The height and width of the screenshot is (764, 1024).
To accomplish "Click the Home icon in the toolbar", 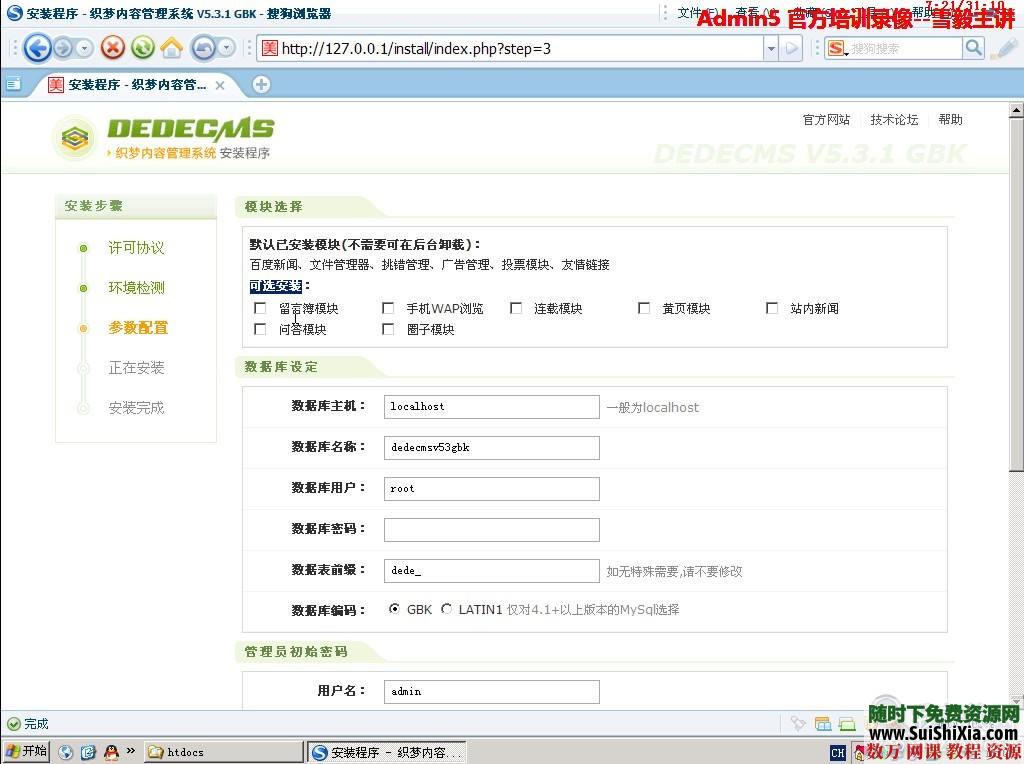I will click(172, 48).
